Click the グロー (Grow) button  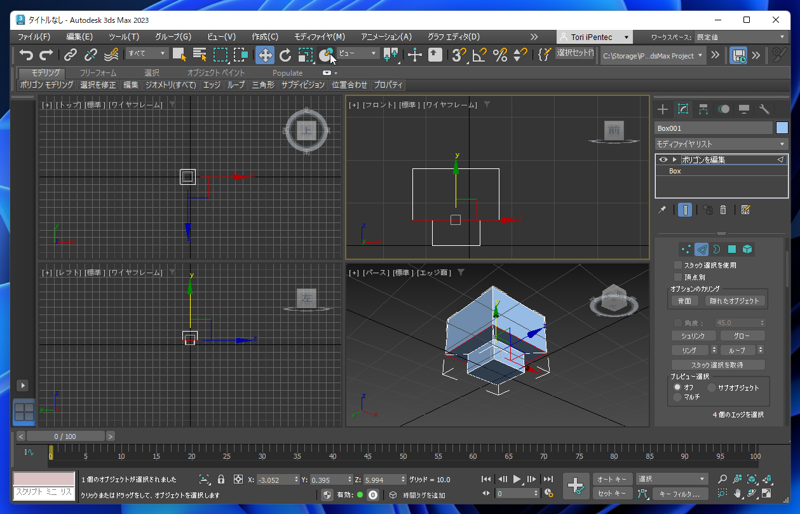point(742,335)
